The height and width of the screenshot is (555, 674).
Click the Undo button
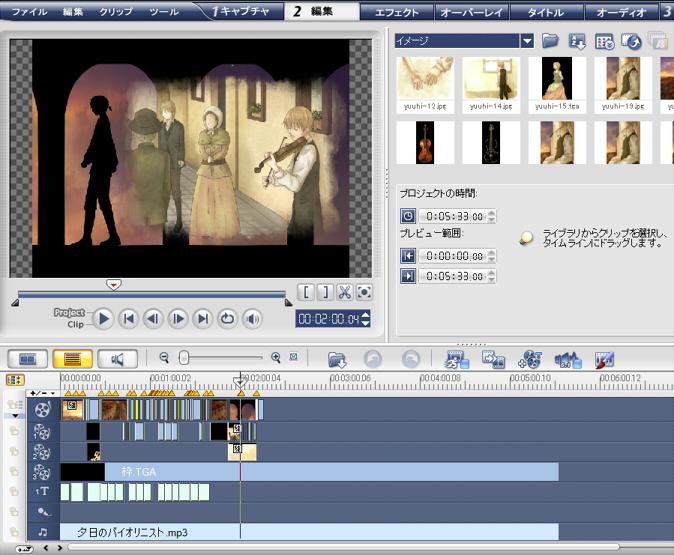tap(373, 359)
